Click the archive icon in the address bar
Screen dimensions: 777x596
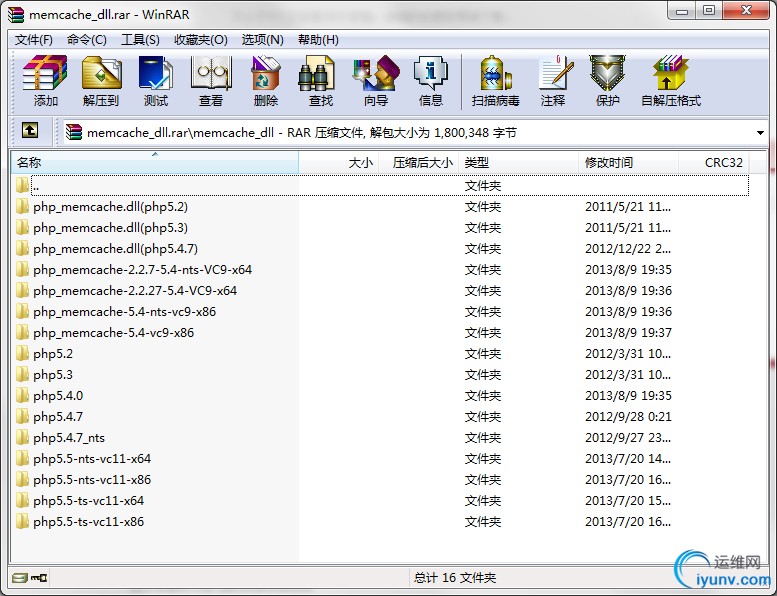(x=74, y=132)
